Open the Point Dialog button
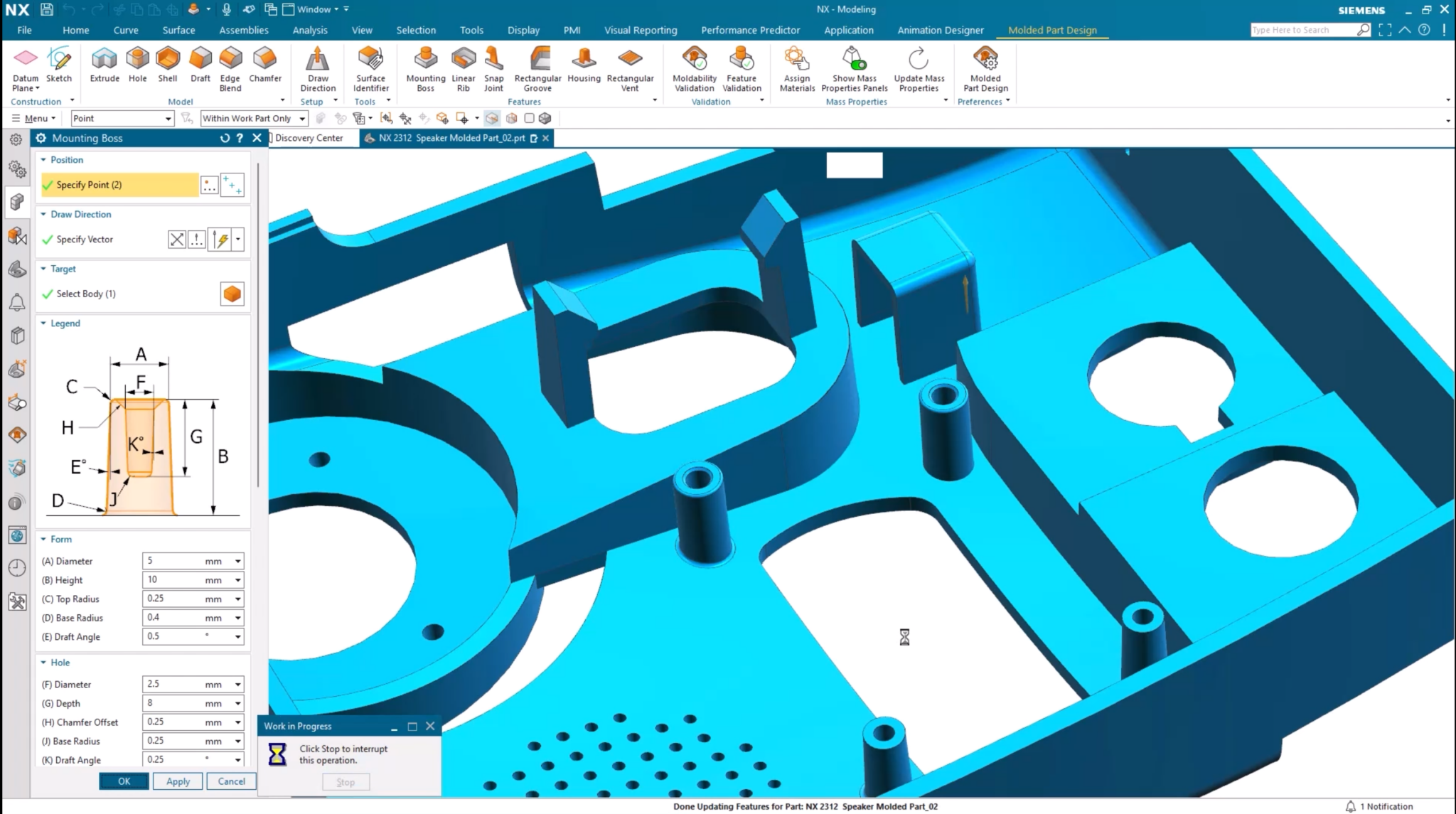The image size is (1456, 814). pos(209,185)
